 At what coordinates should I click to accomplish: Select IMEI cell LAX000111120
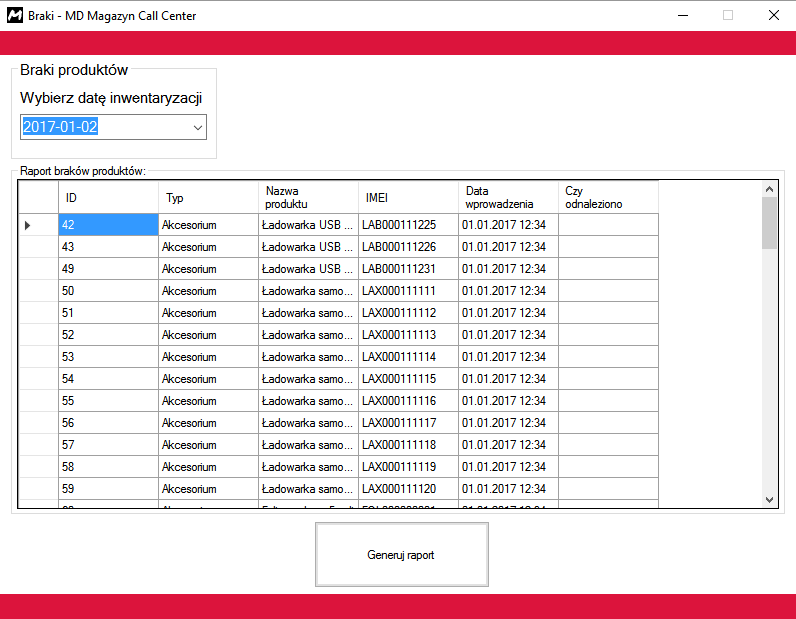coord(409,489)
